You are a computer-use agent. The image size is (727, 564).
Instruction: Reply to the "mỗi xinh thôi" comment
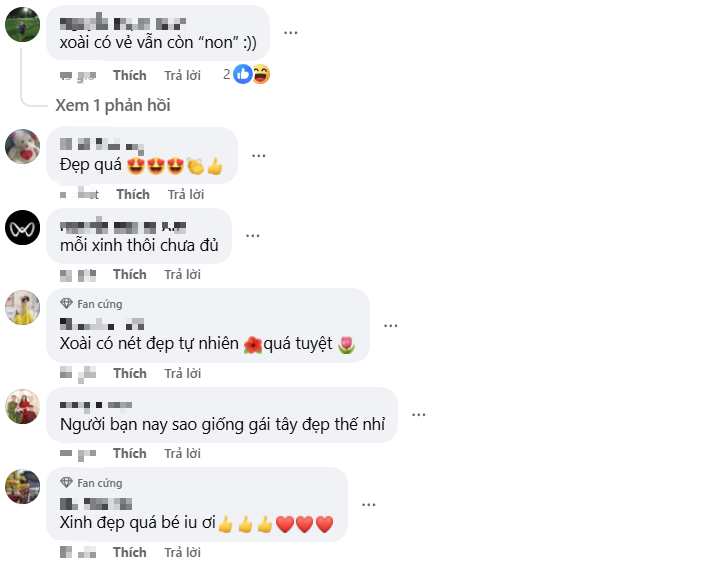point(182,274)
